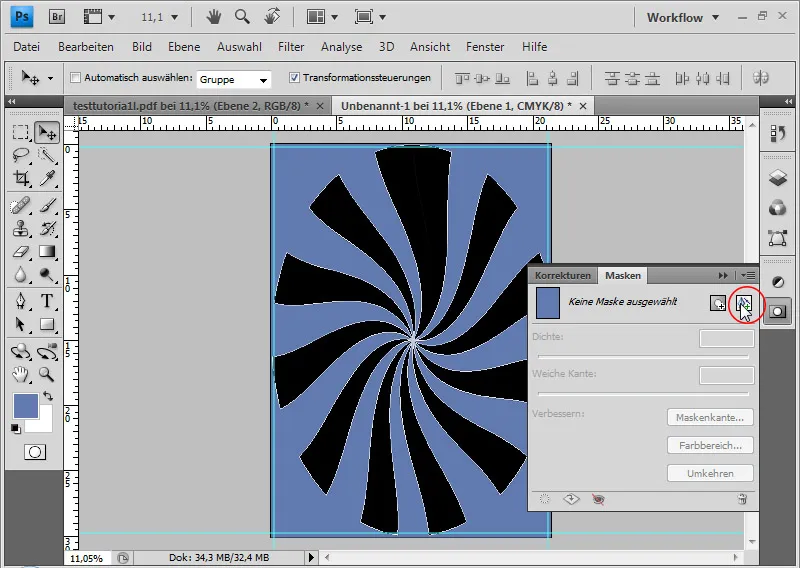
Task: Switch to the Korrekturen tab
Action: pos(563,276)
